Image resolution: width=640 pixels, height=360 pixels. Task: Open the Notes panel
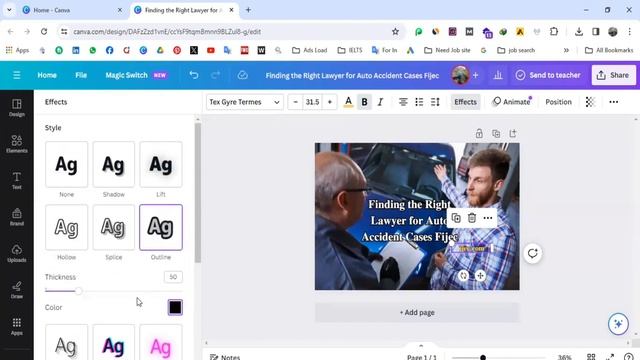(225, 357)
